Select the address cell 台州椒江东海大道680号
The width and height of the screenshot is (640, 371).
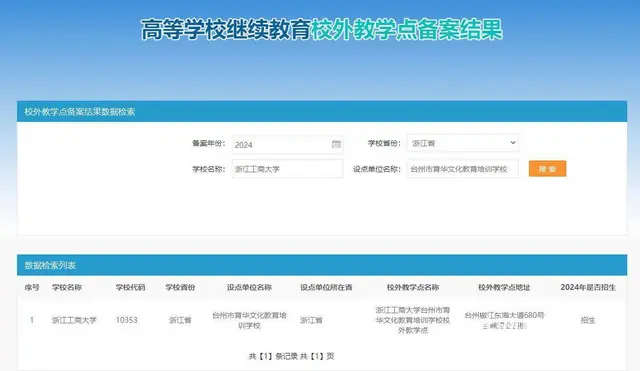(504, 320)
